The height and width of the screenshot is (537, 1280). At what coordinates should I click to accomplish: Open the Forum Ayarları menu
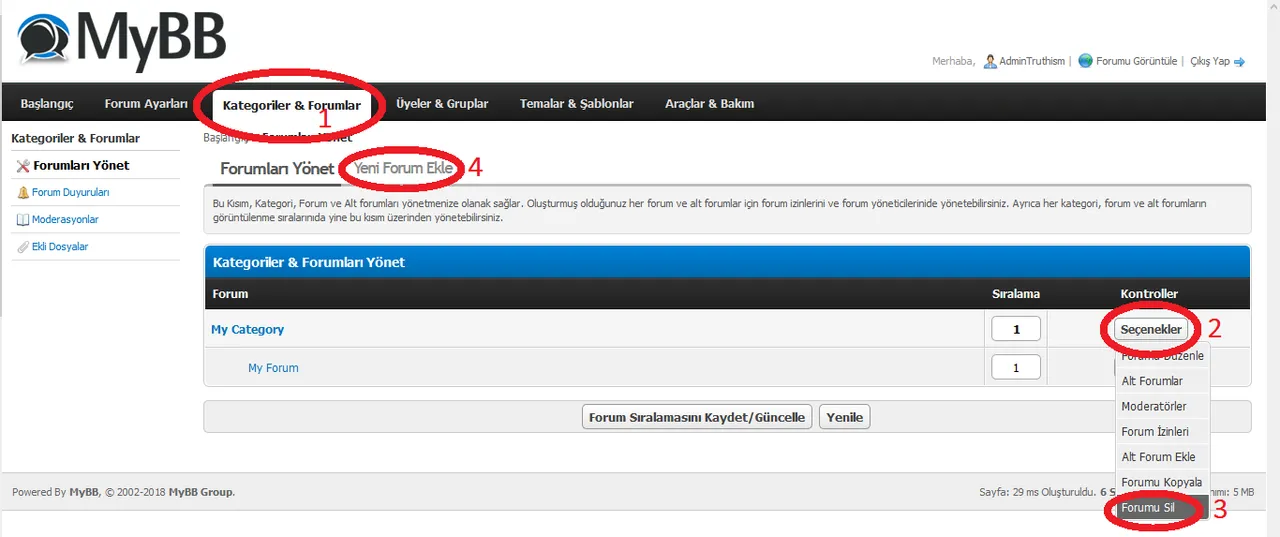pos(146,103)
